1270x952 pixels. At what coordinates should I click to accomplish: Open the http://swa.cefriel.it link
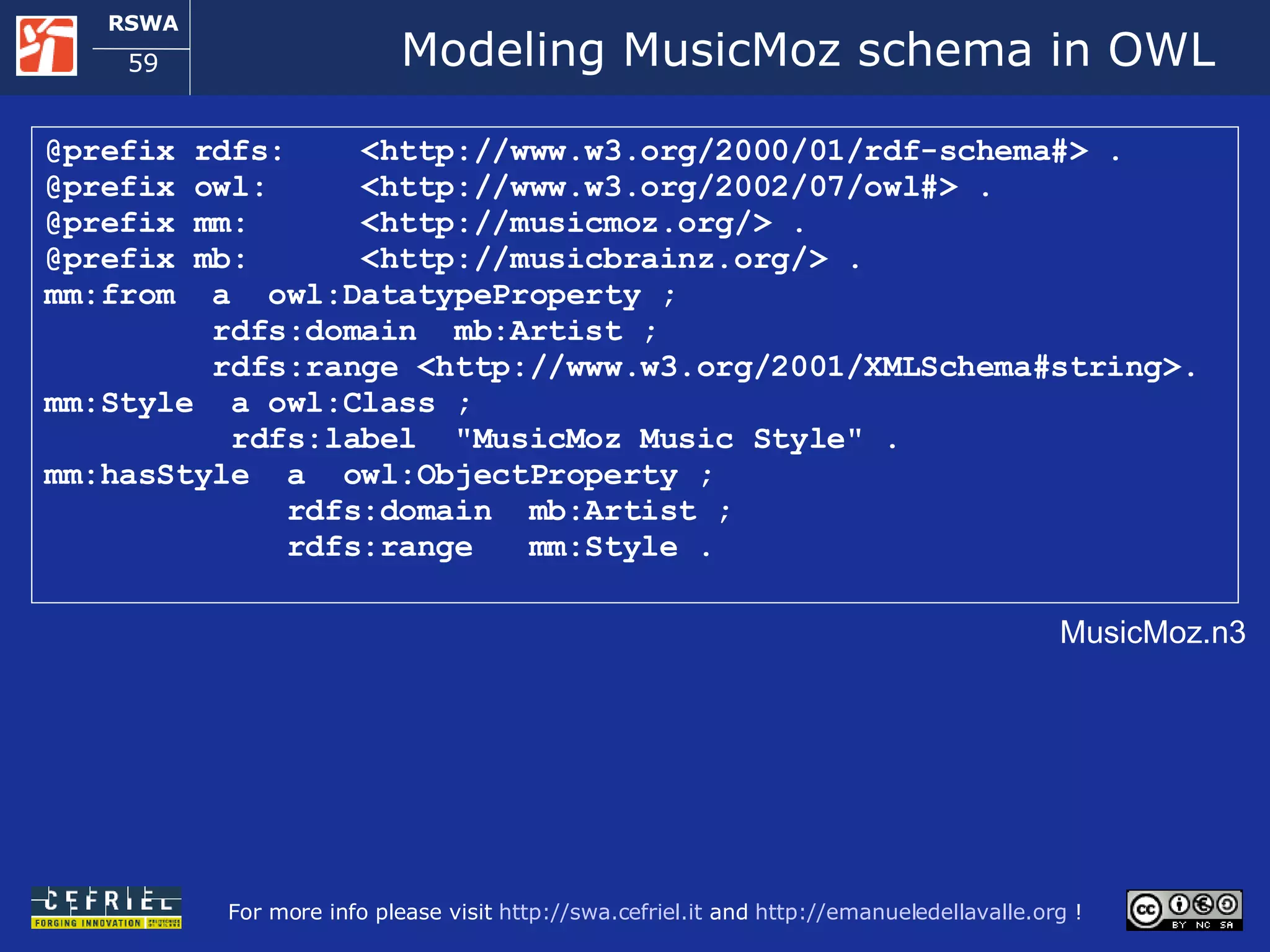[600, 912]
